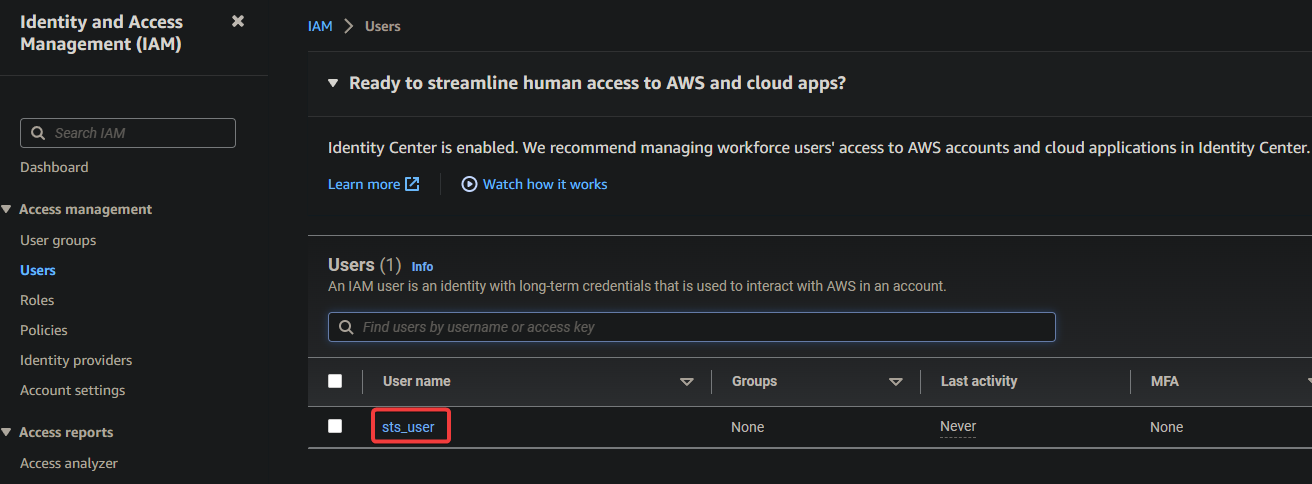
Task: Select Users in the sidebar
Action: coord(38,270)
